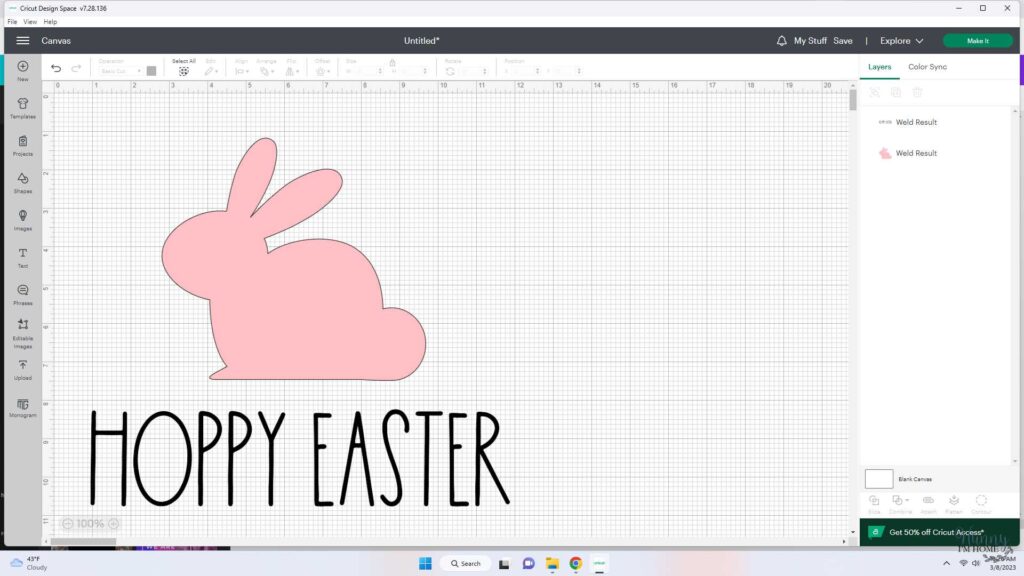The height and width of the screenshot is (576, 1024).
Task: Click the Windows Search box
Action: (466, 564)
